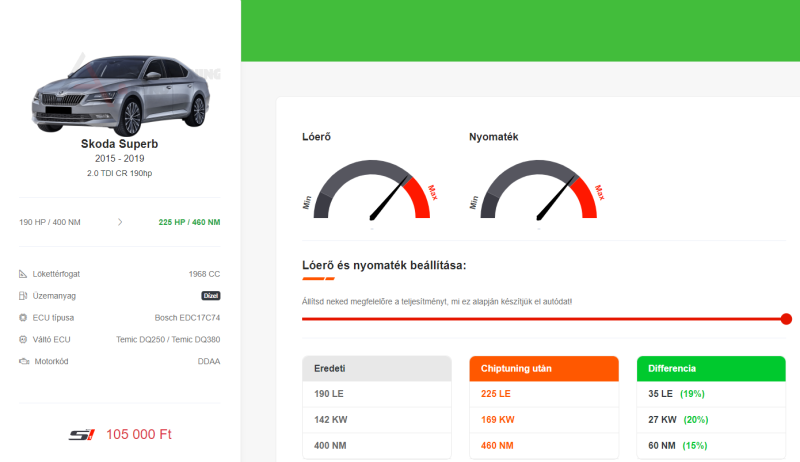The height and width of the screenshot is (462, 800).
Task: Click the 169 KW tuned cell
Action: click(x=544, y=420)
